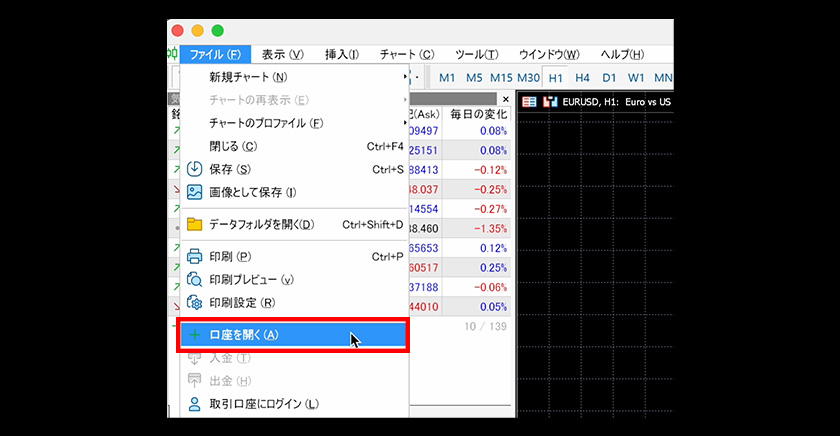Image resolution: width=840 pixels, height=436 pixels.
Task: Click the 毎日の変化 column header
Action: click(x=478, y=115)
